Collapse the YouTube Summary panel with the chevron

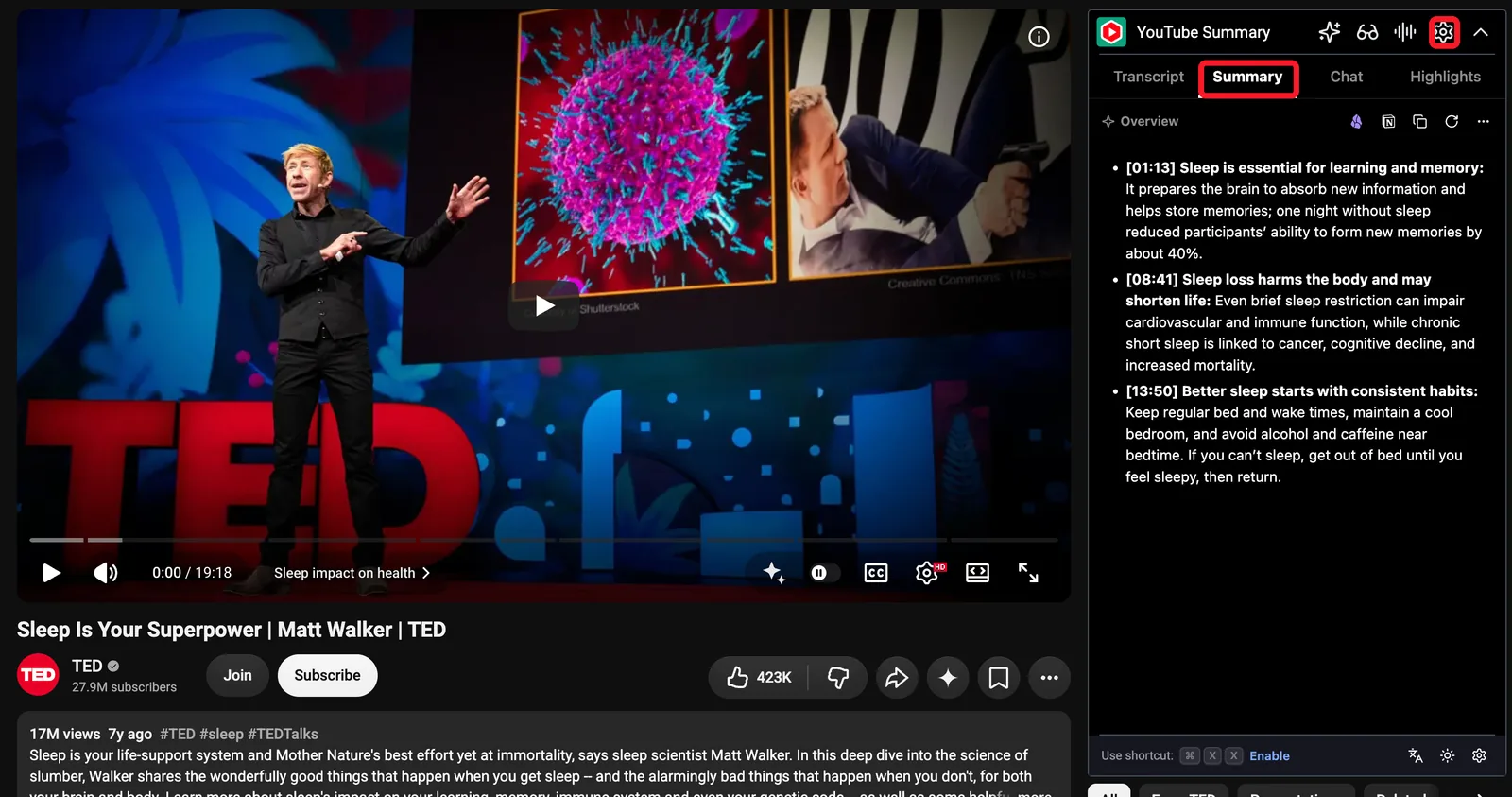point(1481,32)
